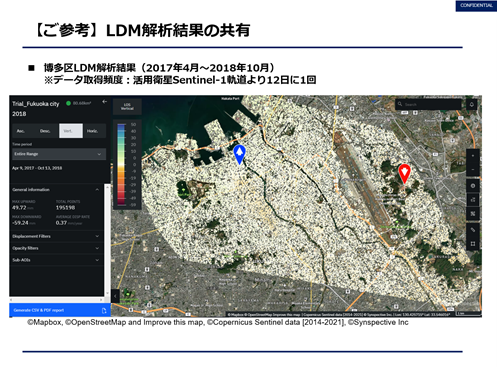Screen dimensions: 497x367
Task: Click the blue map pin marker
Action: pos(239,154)
